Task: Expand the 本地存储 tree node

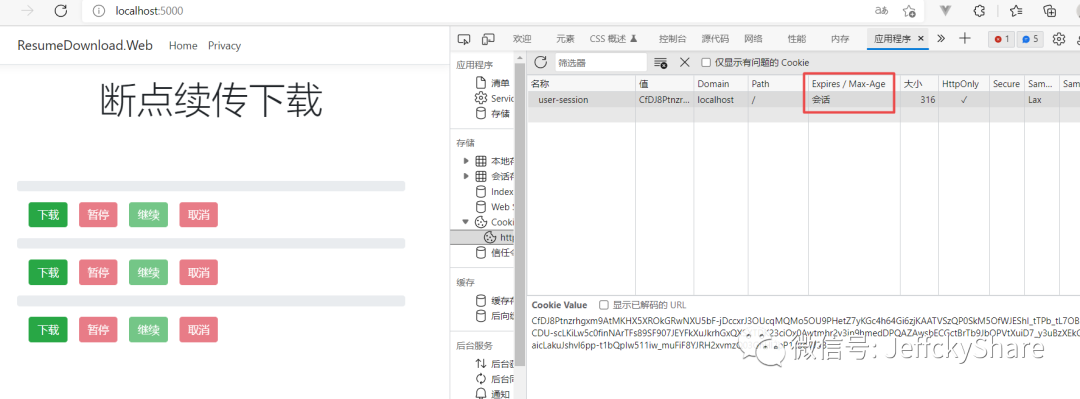Action: (467, 161)
